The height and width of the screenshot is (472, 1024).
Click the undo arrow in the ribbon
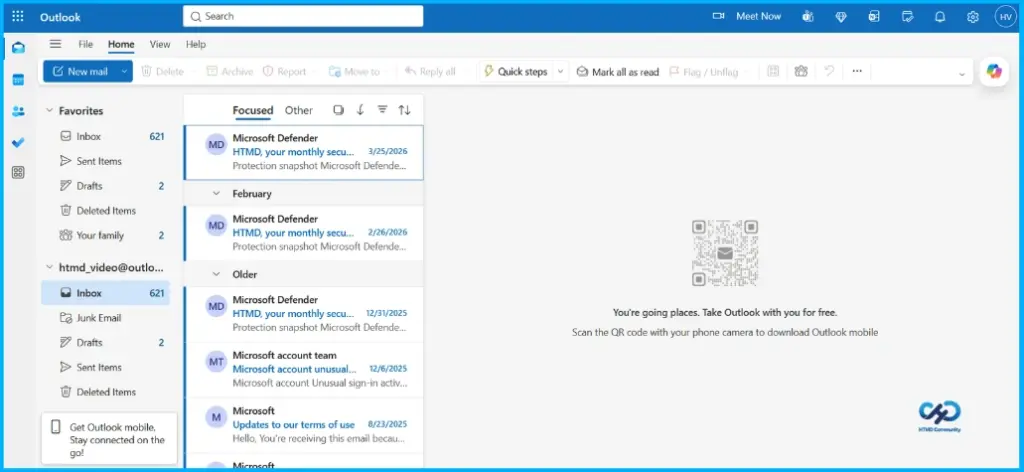click(829, 71)
